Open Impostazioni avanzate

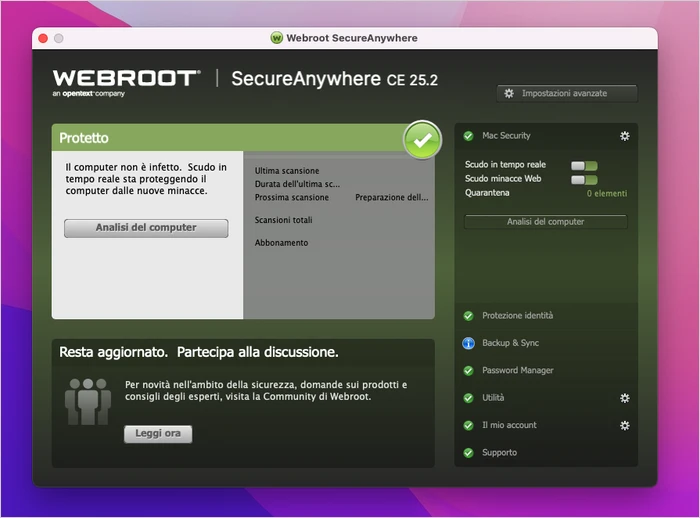pos(567,93)
